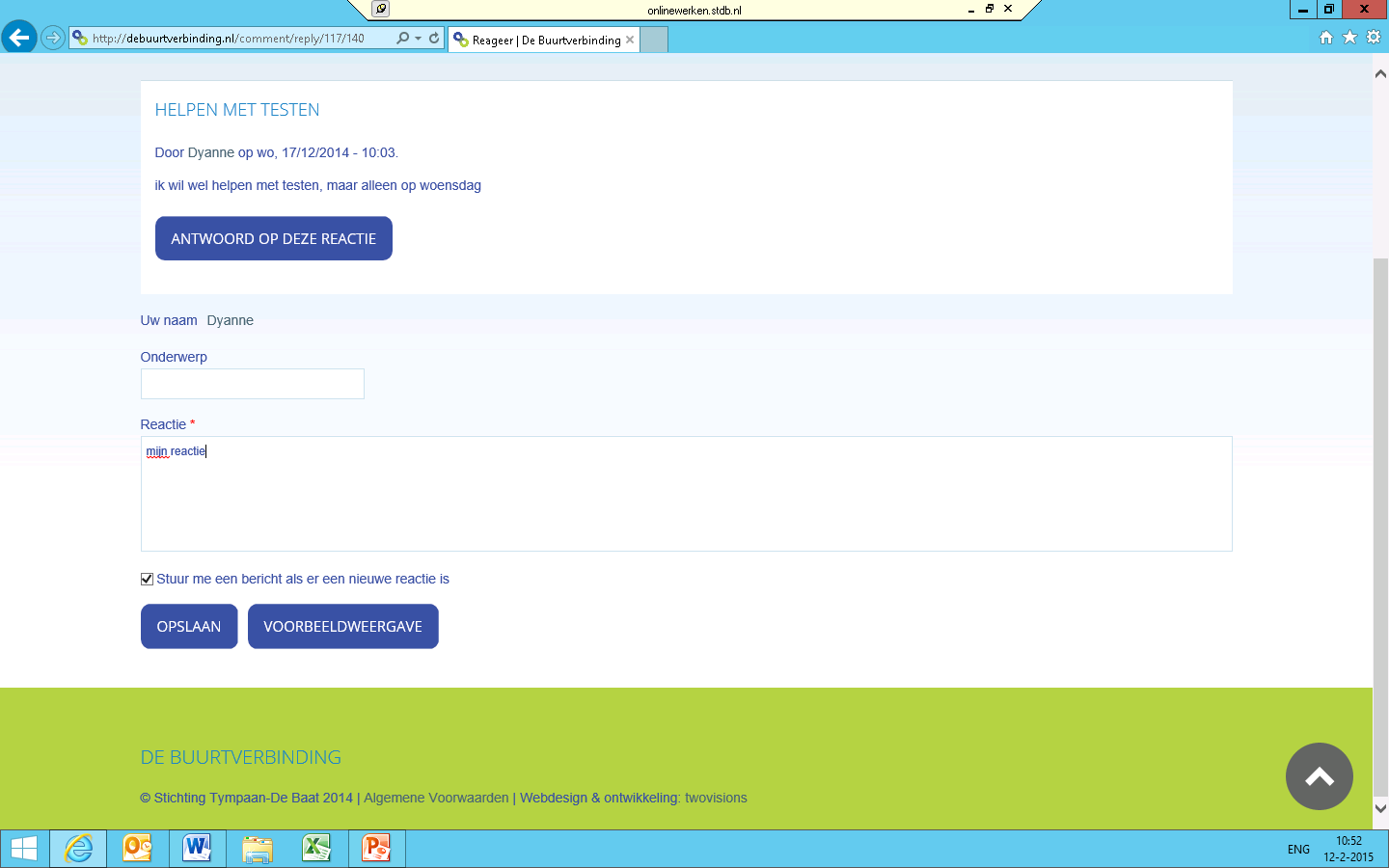Viewport: 1389px width, 868px height.
Task: Open the address bar dropdown arrow
Action: [x=418, y=39]
